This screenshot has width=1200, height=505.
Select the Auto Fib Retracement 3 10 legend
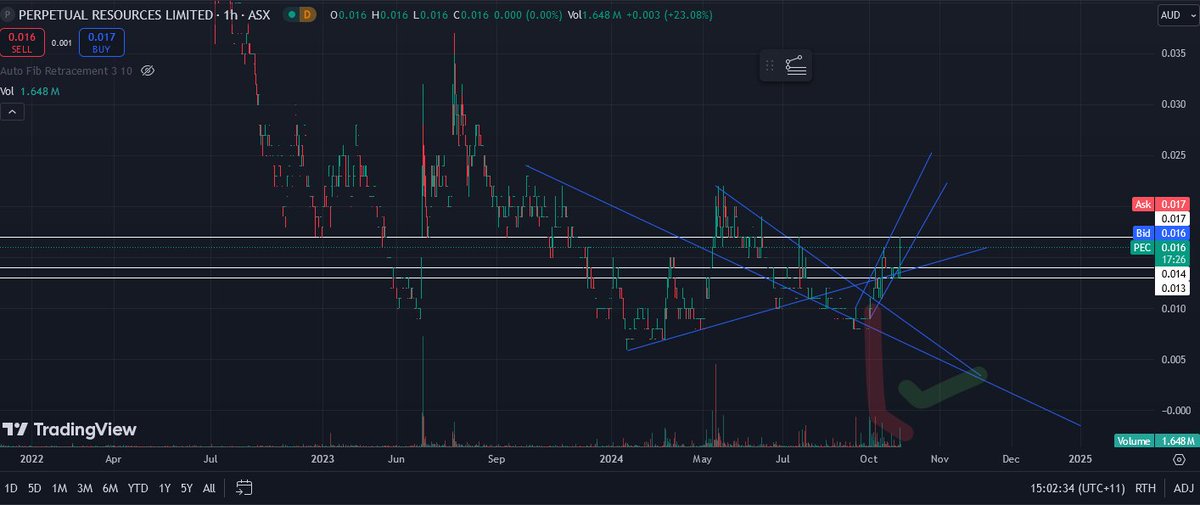click(66, 71)
